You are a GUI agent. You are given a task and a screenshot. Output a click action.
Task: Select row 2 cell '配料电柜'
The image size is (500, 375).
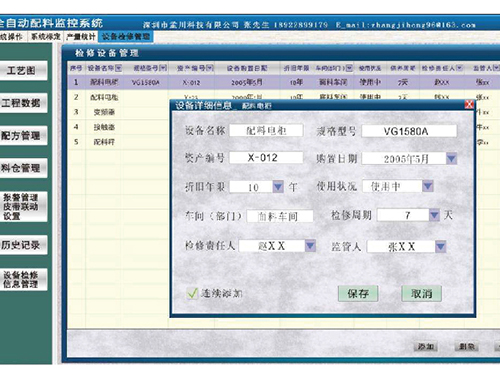click(x=104, y=97)
